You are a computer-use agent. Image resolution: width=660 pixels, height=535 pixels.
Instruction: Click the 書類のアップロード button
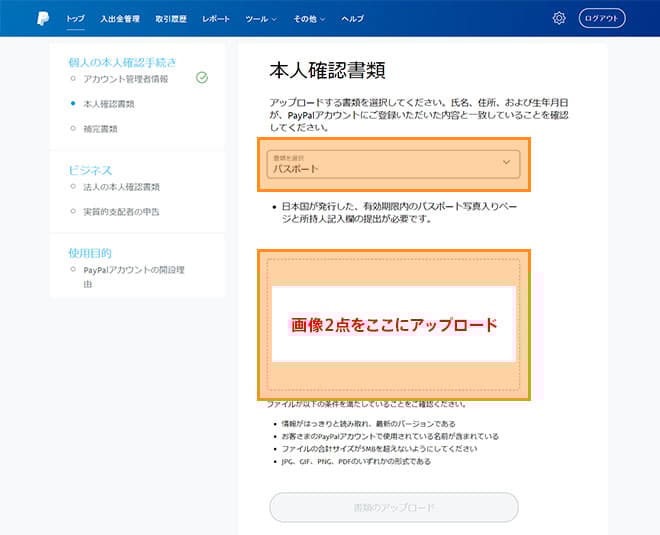393,507
